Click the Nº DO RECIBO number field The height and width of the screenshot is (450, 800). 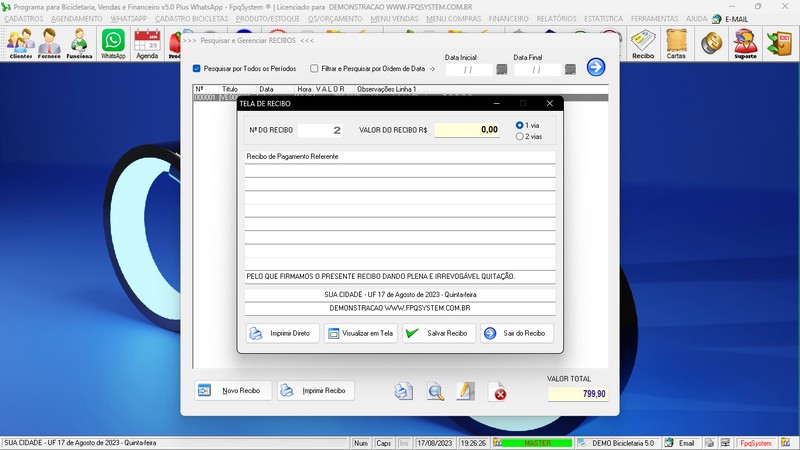[320, 130]
